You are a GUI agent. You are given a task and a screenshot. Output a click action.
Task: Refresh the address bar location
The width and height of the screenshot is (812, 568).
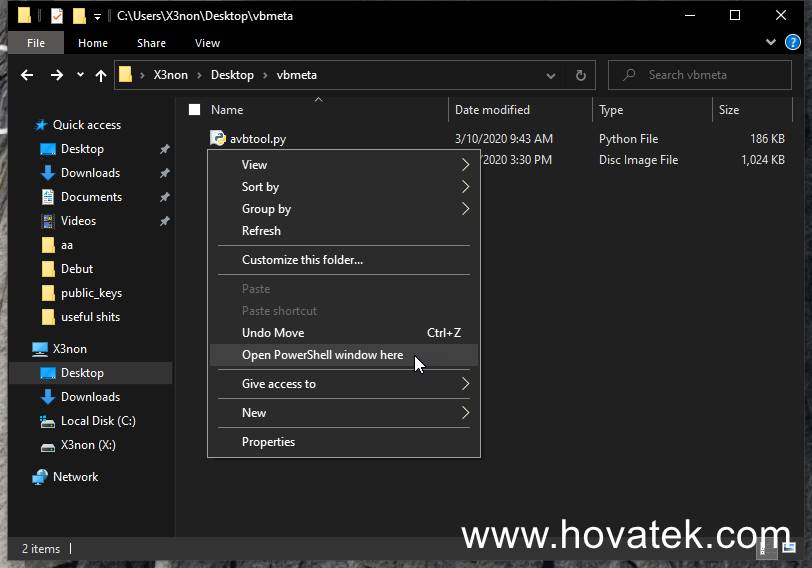pos(580,75)
